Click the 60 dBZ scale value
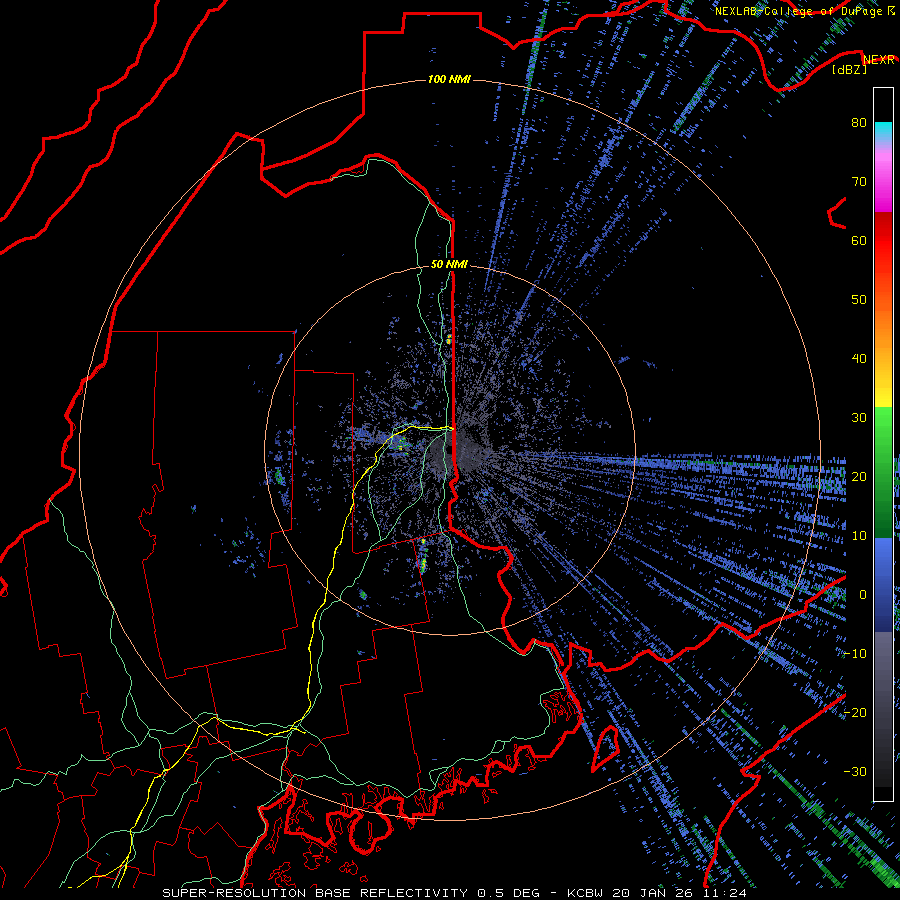Viewport: 900px width, 900px height. point(859,240)
